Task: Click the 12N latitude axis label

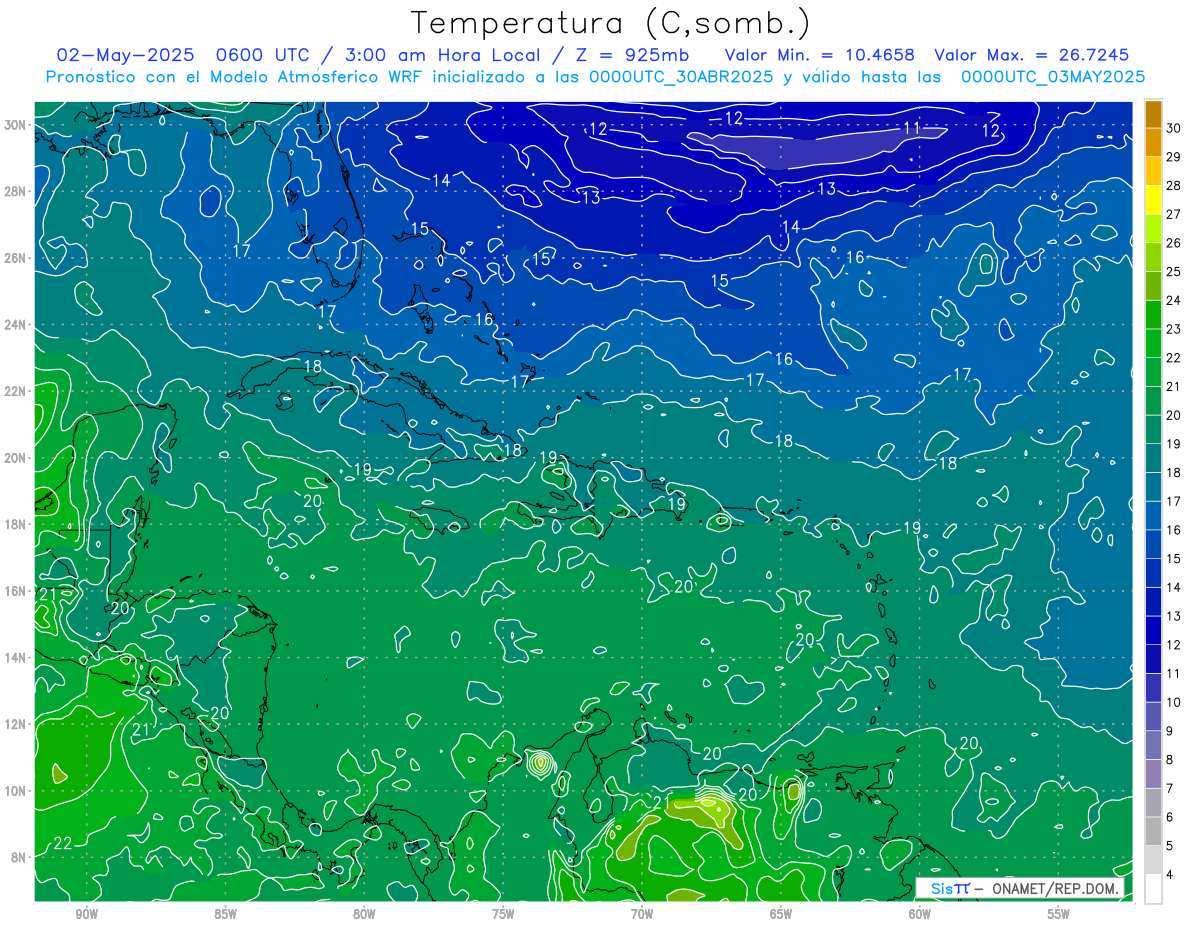Action: 16,724
